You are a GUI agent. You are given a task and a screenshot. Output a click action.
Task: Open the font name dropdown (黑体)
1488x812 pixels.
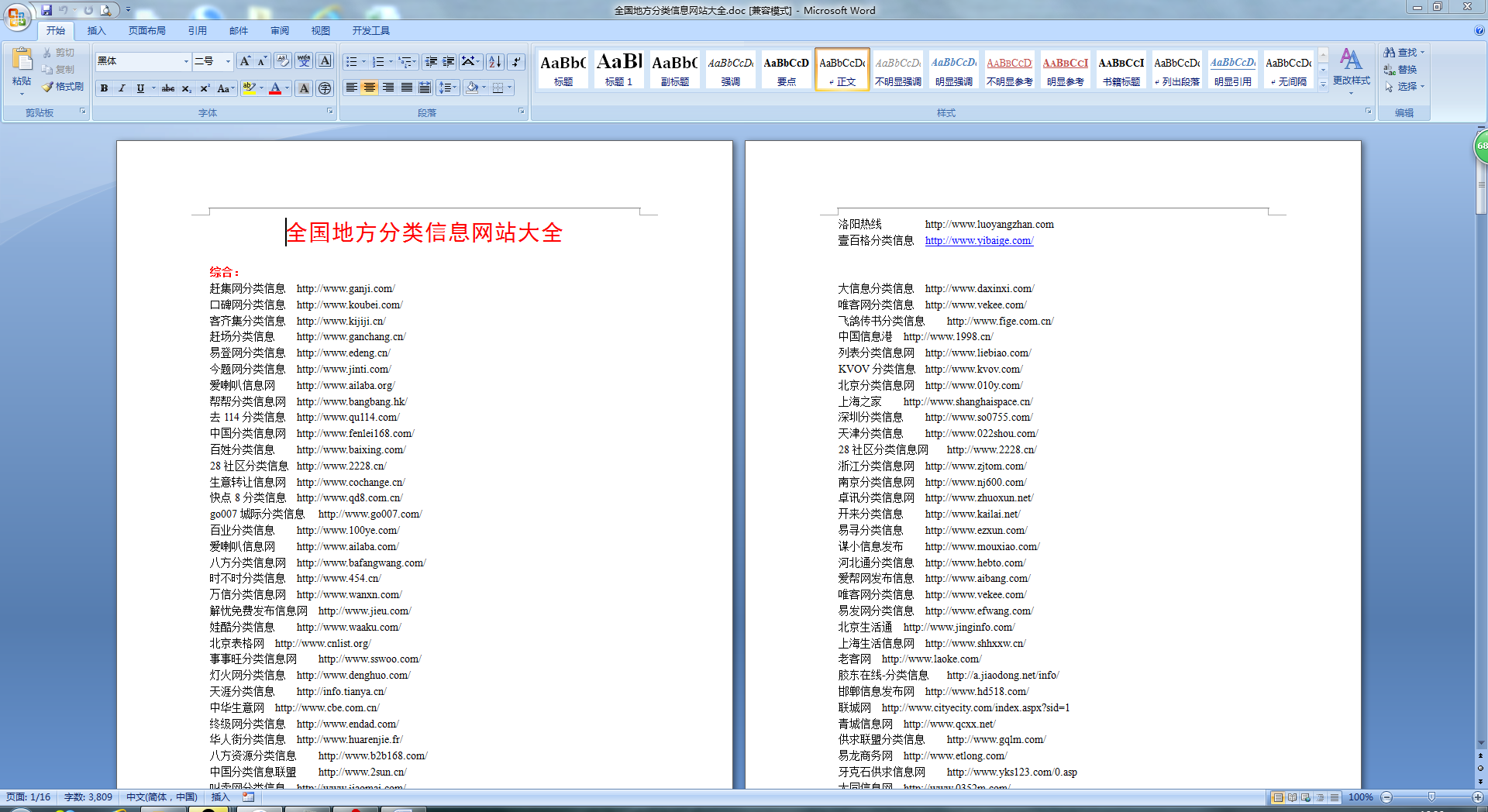point(186,61)
